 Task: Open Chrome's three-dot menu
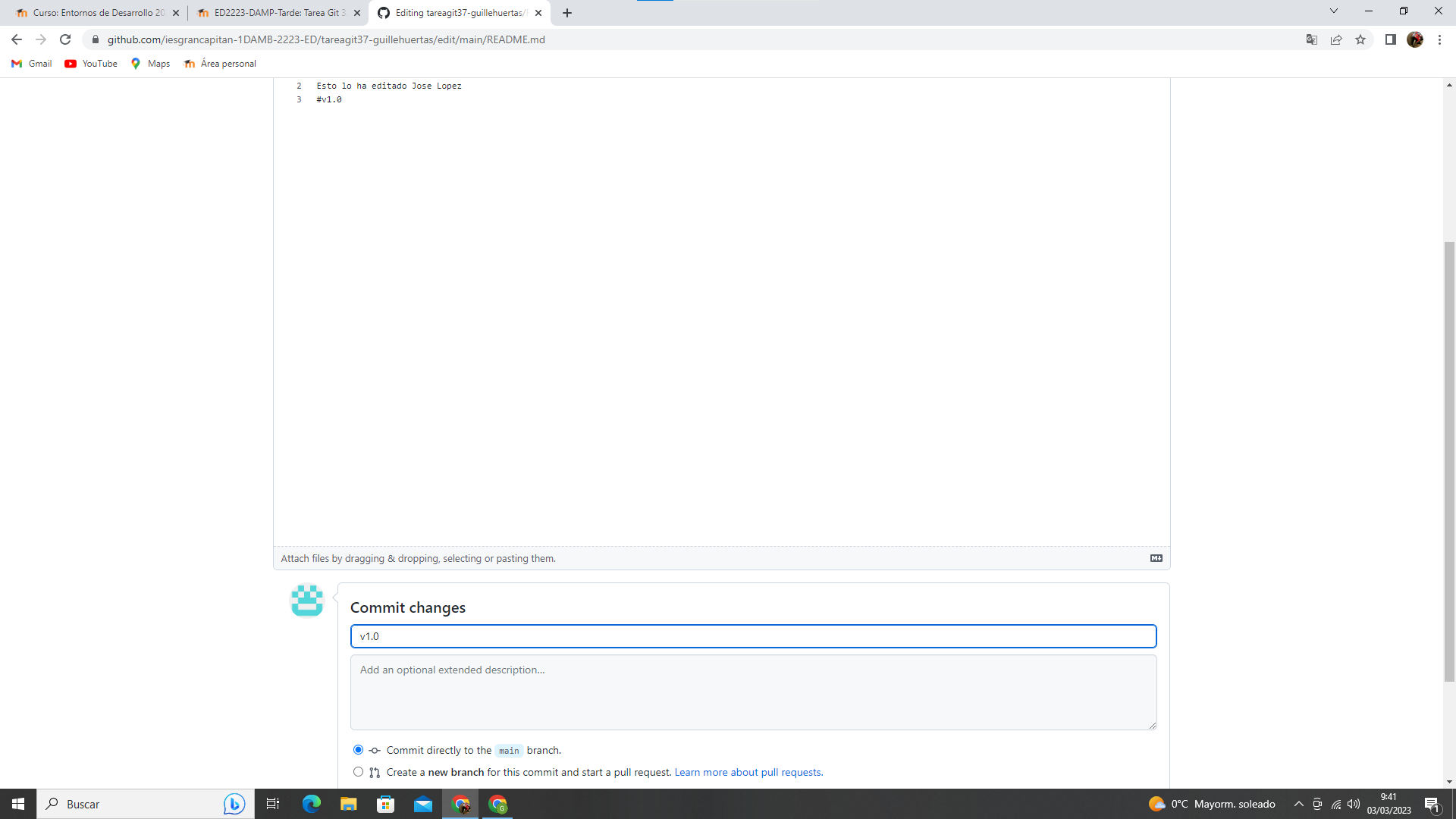pyautogui.click(x=1440, y=39)
